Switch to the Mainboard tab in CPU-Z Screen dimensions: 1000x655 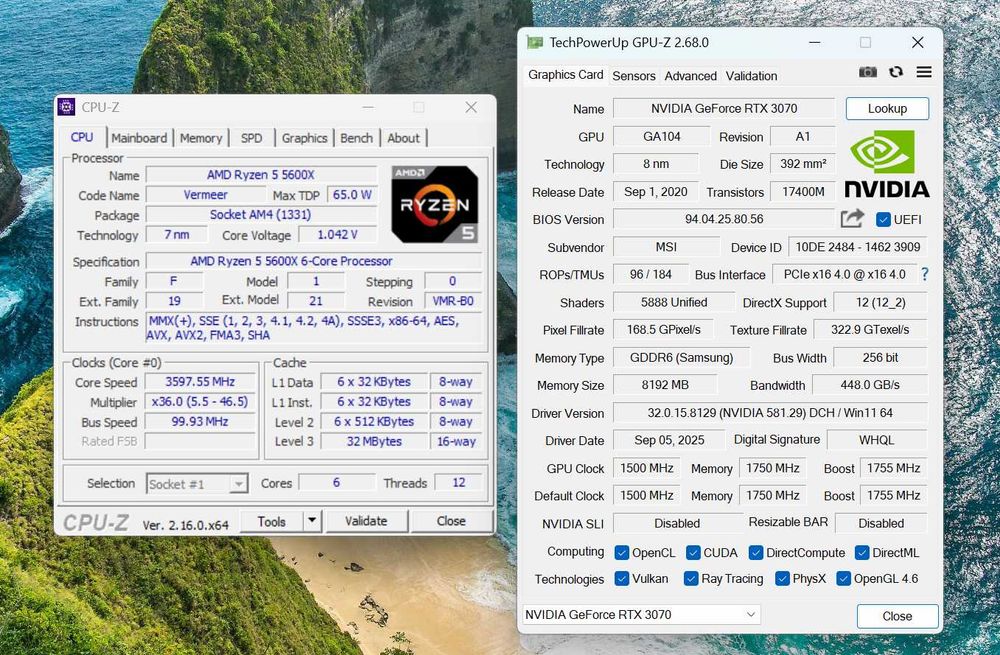[139, 138]
